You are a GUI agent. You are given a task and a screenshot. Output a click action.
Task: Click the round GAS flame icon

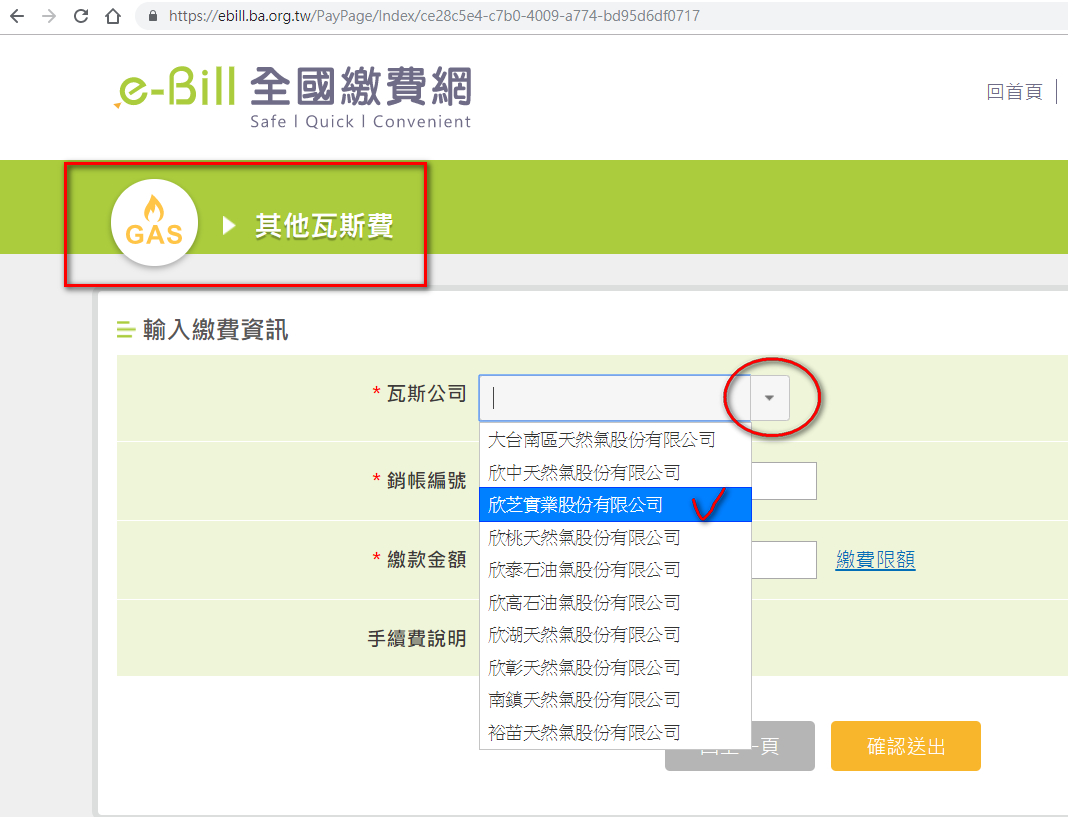click(154, 224)
